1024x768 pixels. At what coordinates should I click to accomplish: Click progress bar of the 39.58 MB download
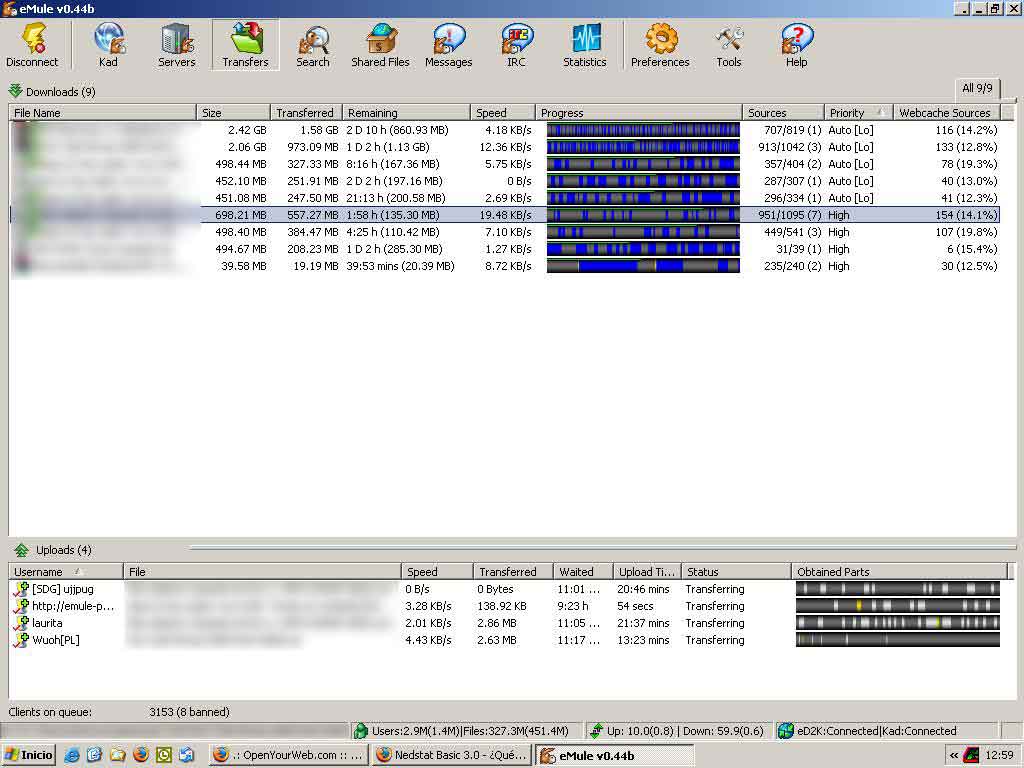pos(643,266)
